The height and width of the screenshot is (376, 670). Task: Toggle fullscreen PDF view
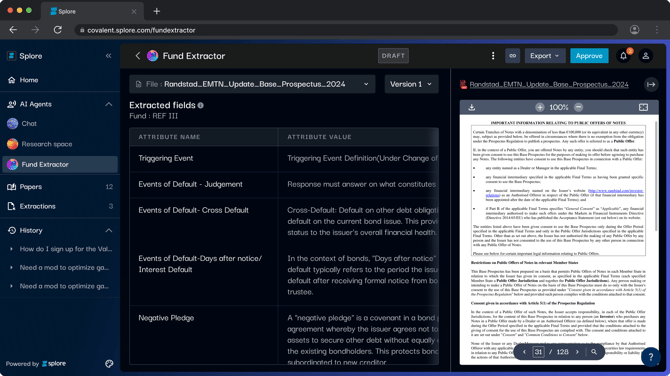[x=643, y=107]
